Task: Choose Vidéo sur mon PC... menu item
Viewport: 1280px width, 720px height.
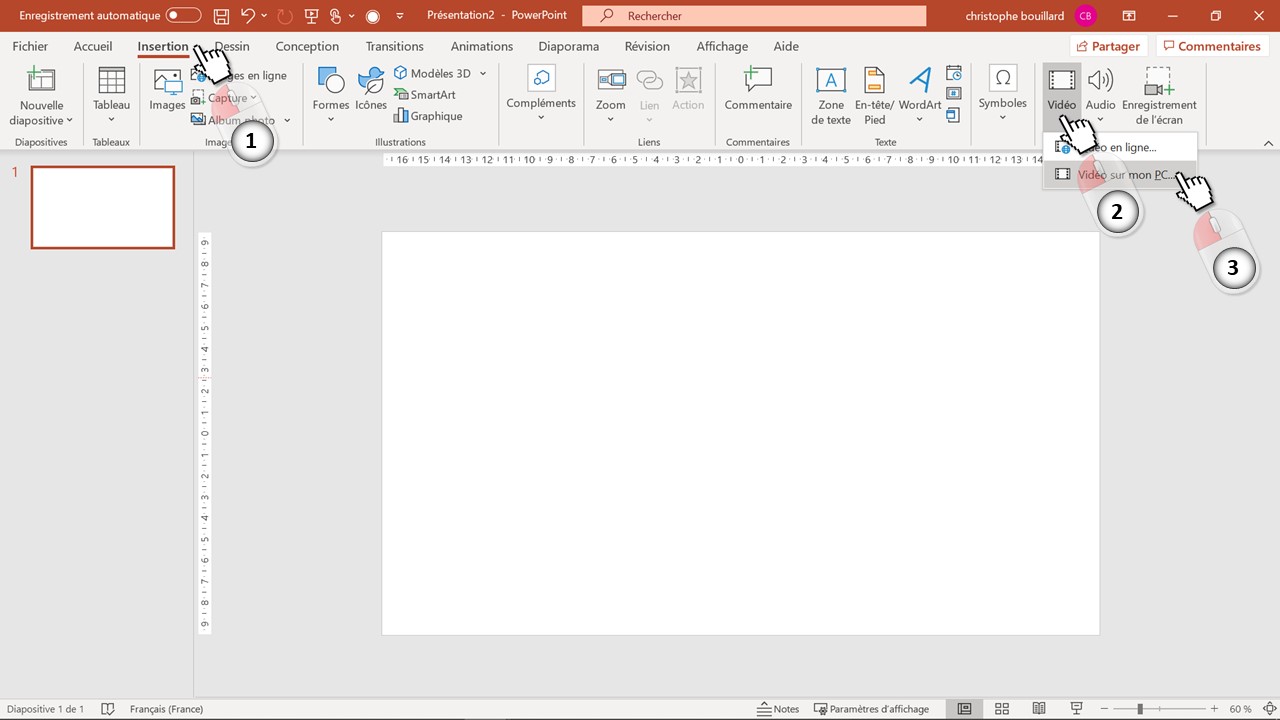Action: point(1119,175)
